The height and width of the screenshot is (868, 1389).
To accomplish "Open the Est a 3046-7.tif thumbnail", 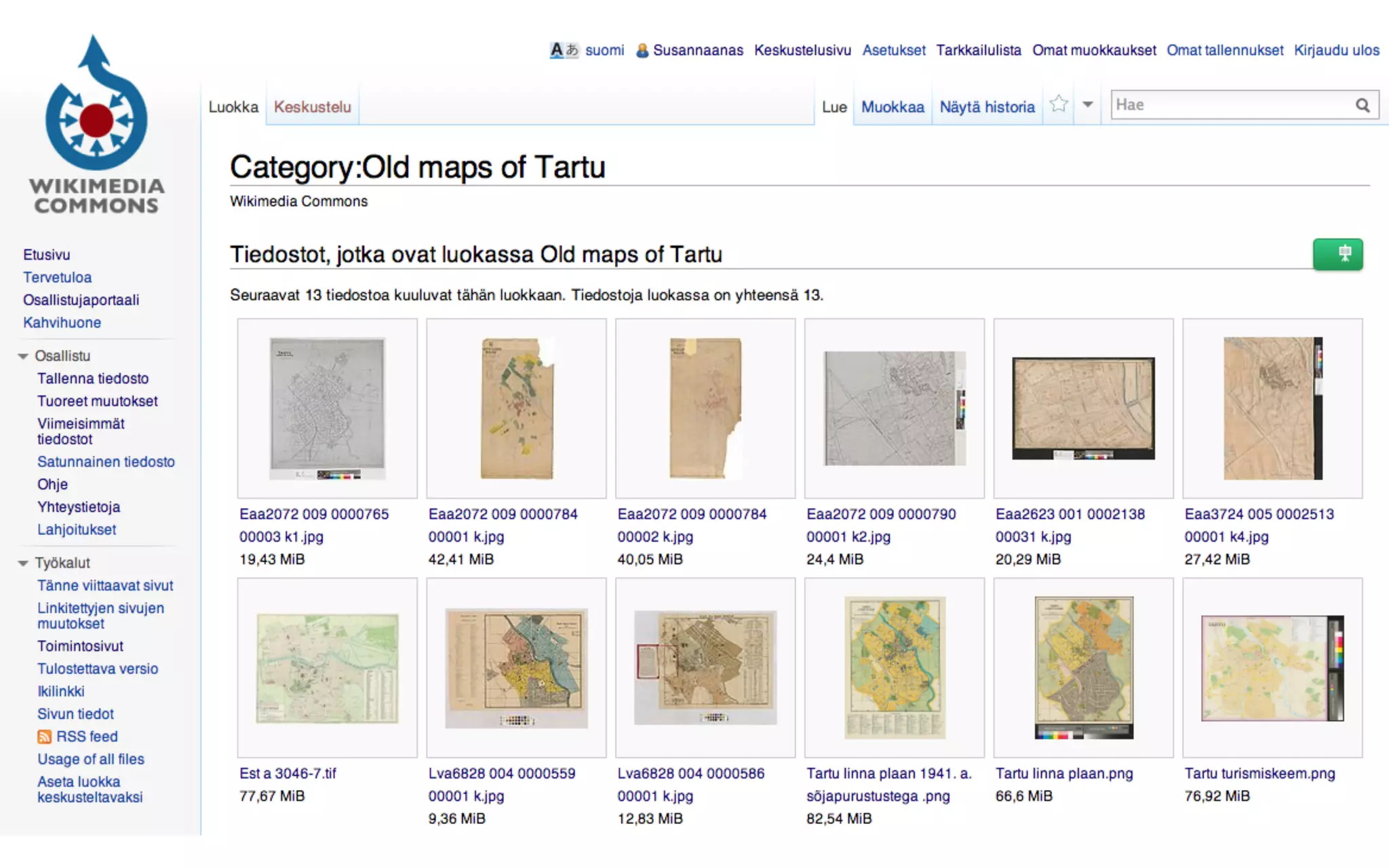I will [327, 668].
